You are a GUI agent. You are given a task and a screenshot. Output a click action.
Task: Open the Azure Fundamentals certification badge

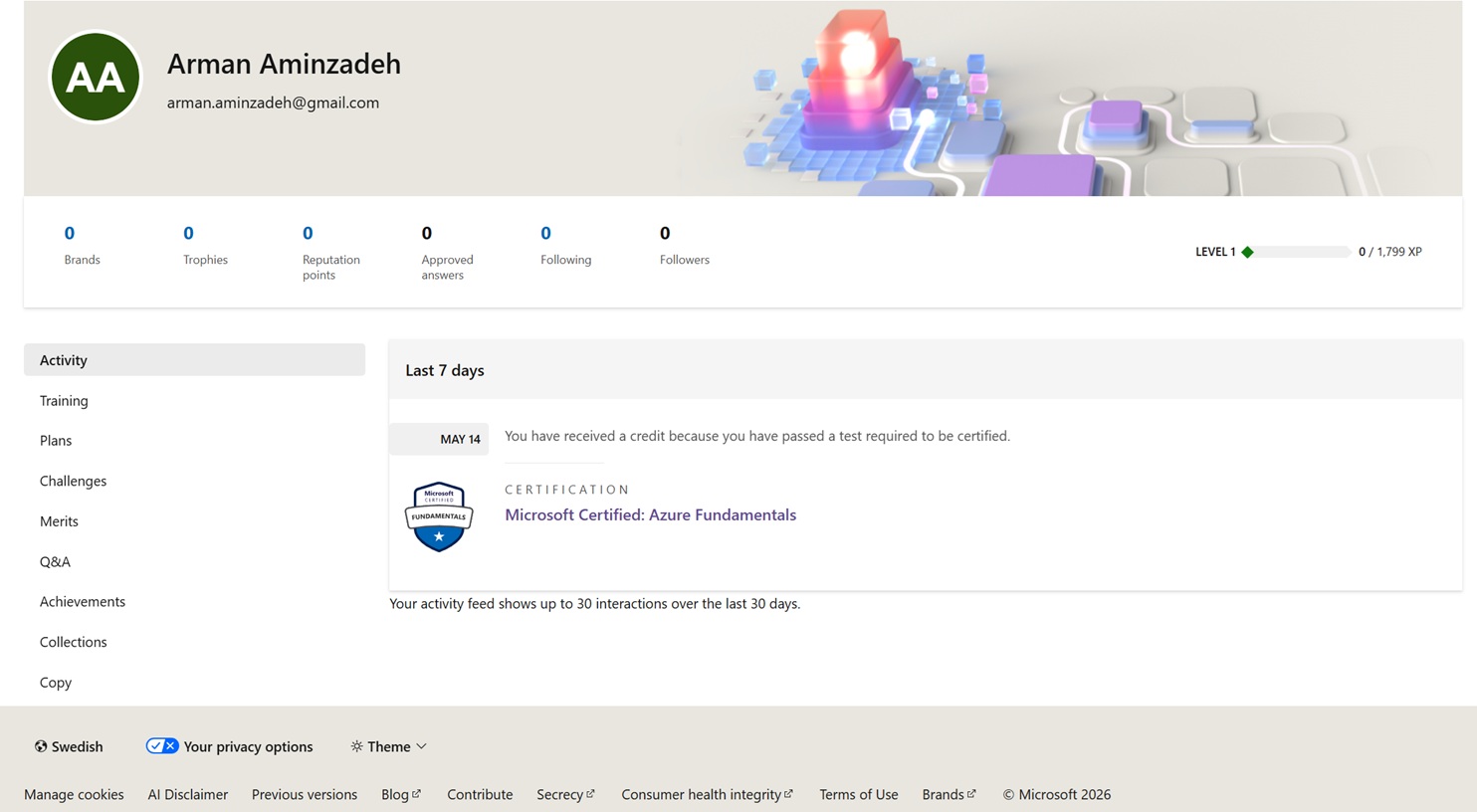(x=439, y=516)
